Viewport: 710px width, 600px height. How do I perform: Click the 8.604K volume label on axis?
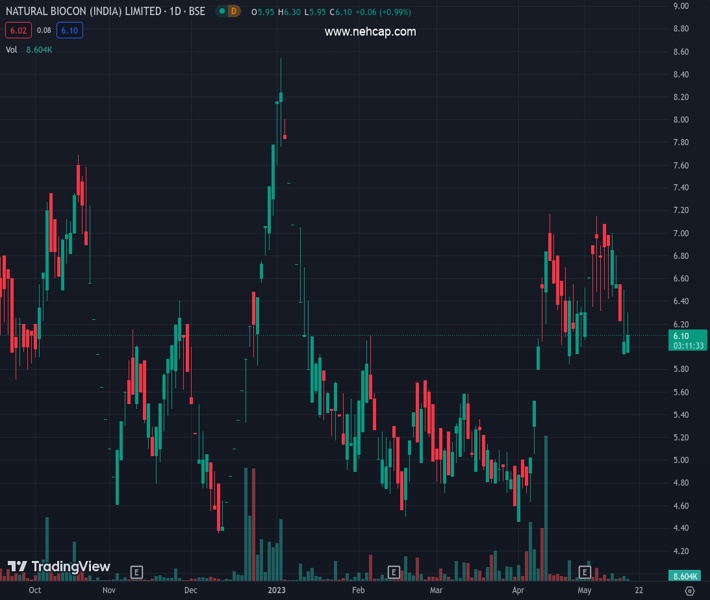tap(684, 577)
